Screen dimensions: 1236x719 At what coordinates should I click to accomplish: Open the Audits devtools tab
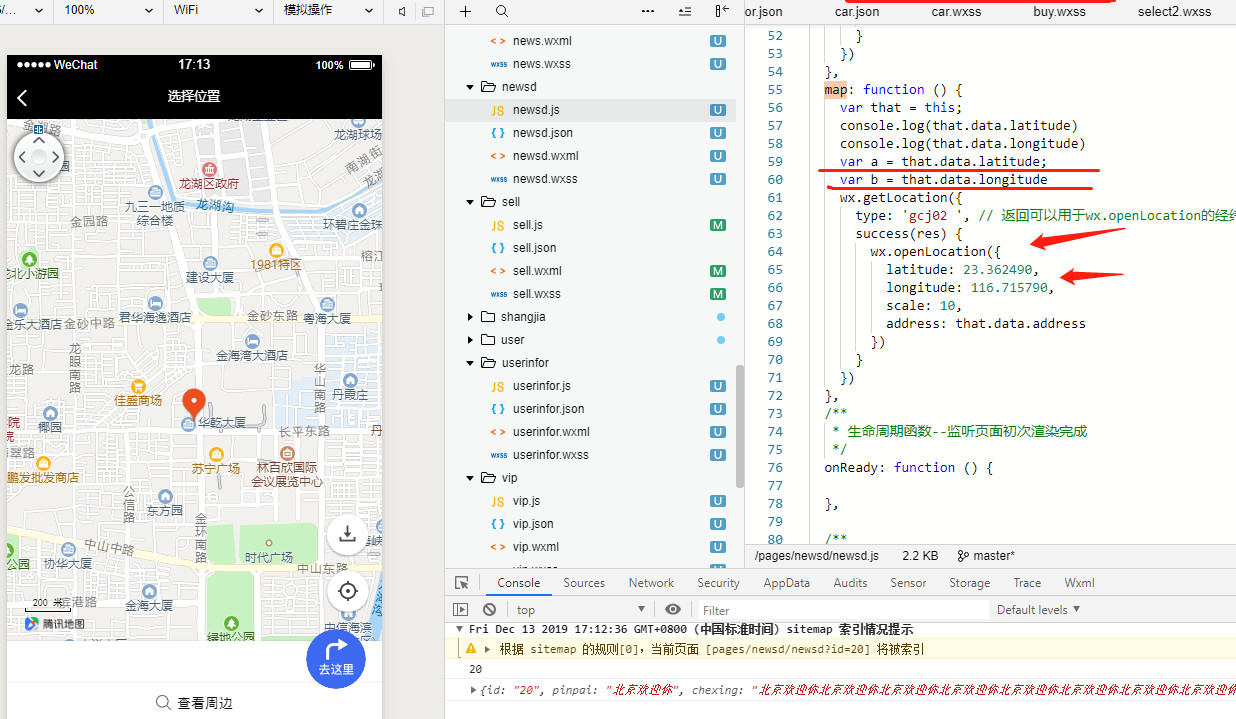850,583
